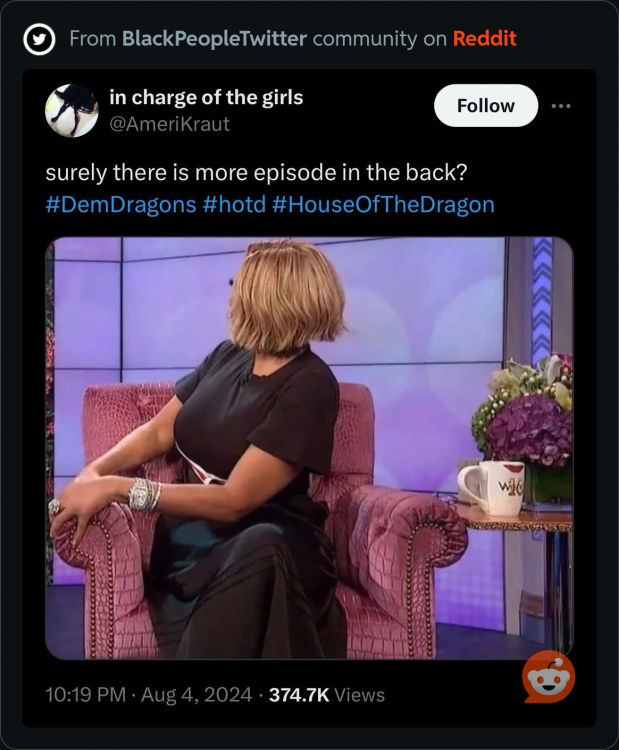Open the #HouseOfTheDragon hashtag
The image size is (619, 750).
383,205
